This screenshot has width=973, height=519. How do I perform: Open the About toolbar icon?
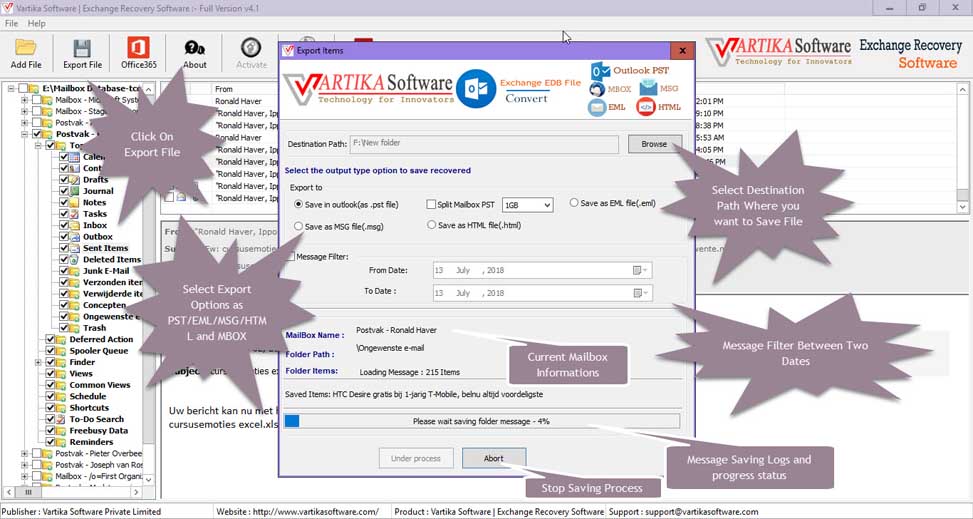[x=195, y=48]
